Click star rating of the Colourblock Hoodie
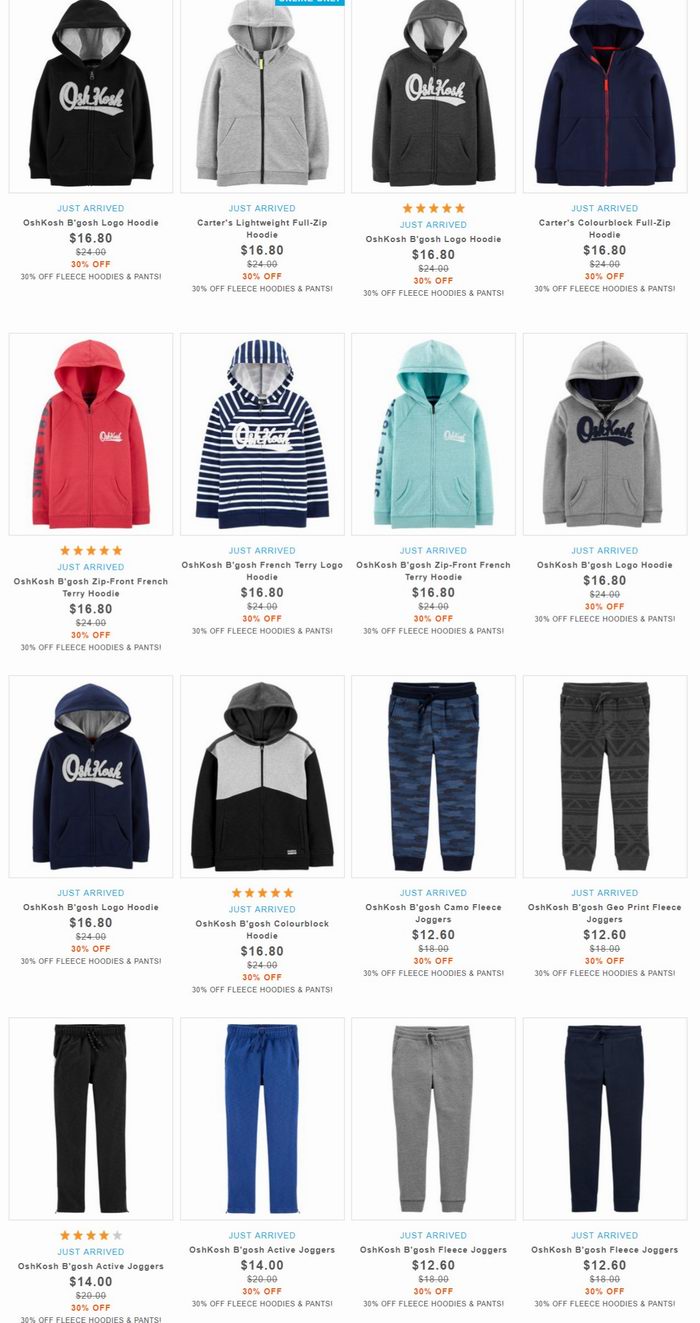The height and width of the screenshot is (1323, 700). pyautogui.click(x=262, y=892)
